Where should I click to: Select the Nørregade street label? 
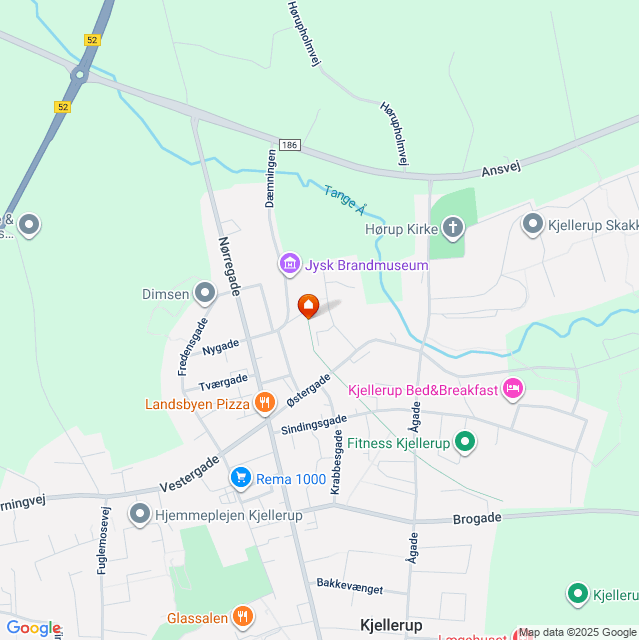click(x=230, y=266)
